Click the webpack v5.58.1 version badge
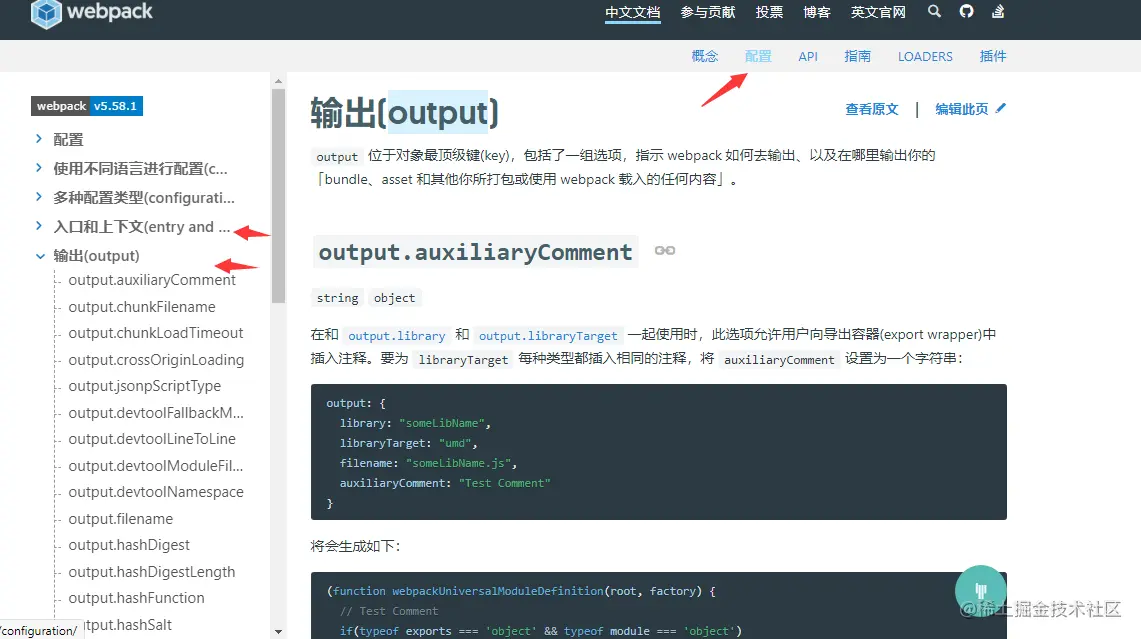Viewport: 1141px width, 639px height. [87, 106]
